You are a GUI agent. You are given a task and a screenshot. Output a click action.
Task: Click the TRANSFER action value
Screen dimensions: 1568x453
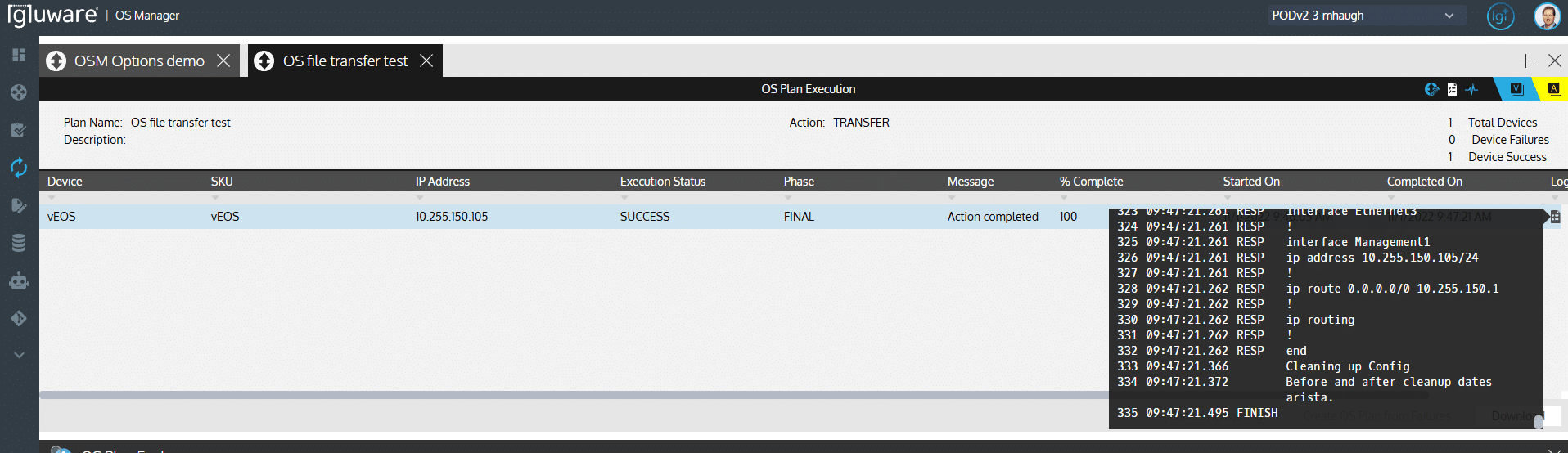[861, 123]
